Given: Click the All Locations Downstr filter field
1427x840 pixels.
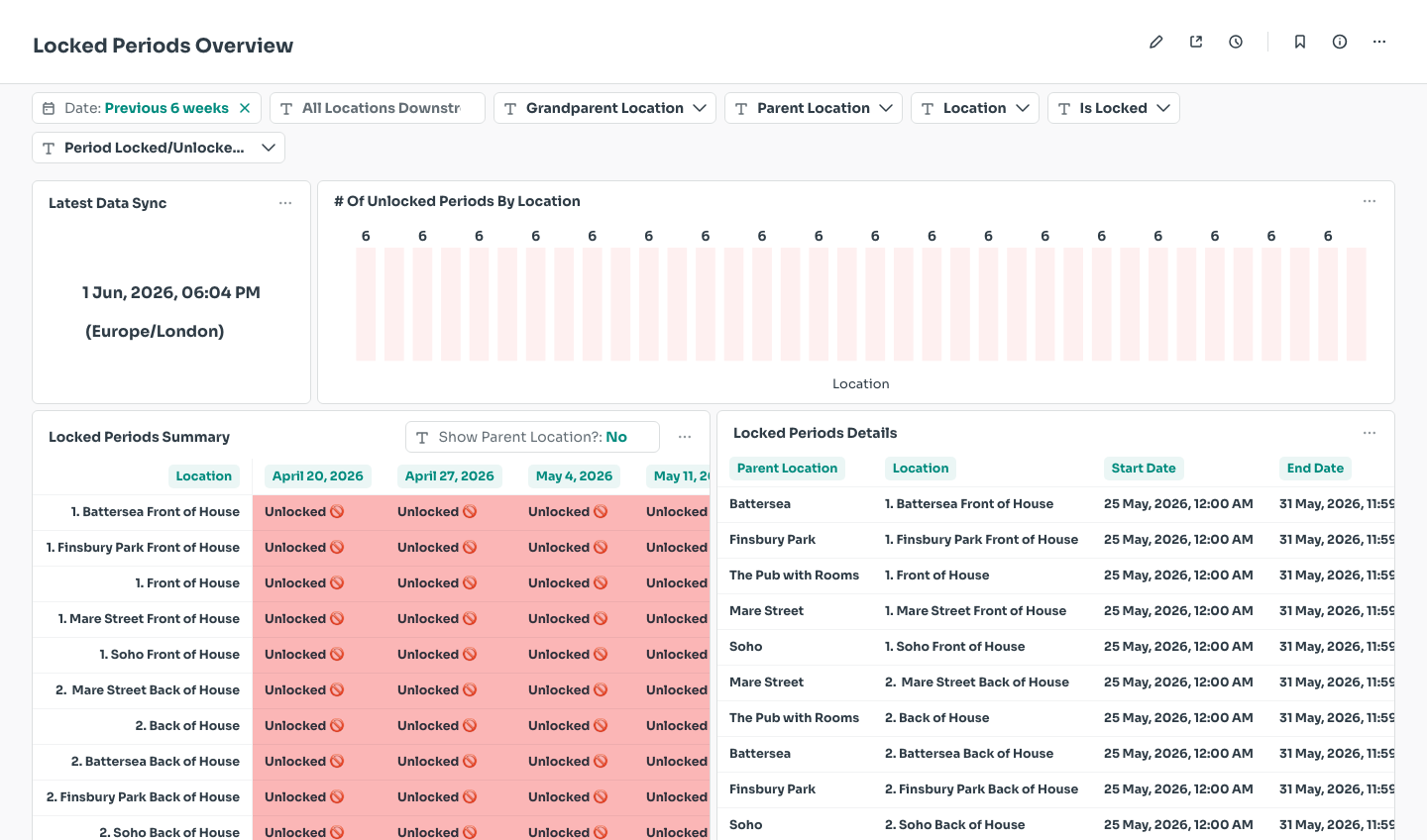Looking at the screenshot, I should (x=378, y=108).
